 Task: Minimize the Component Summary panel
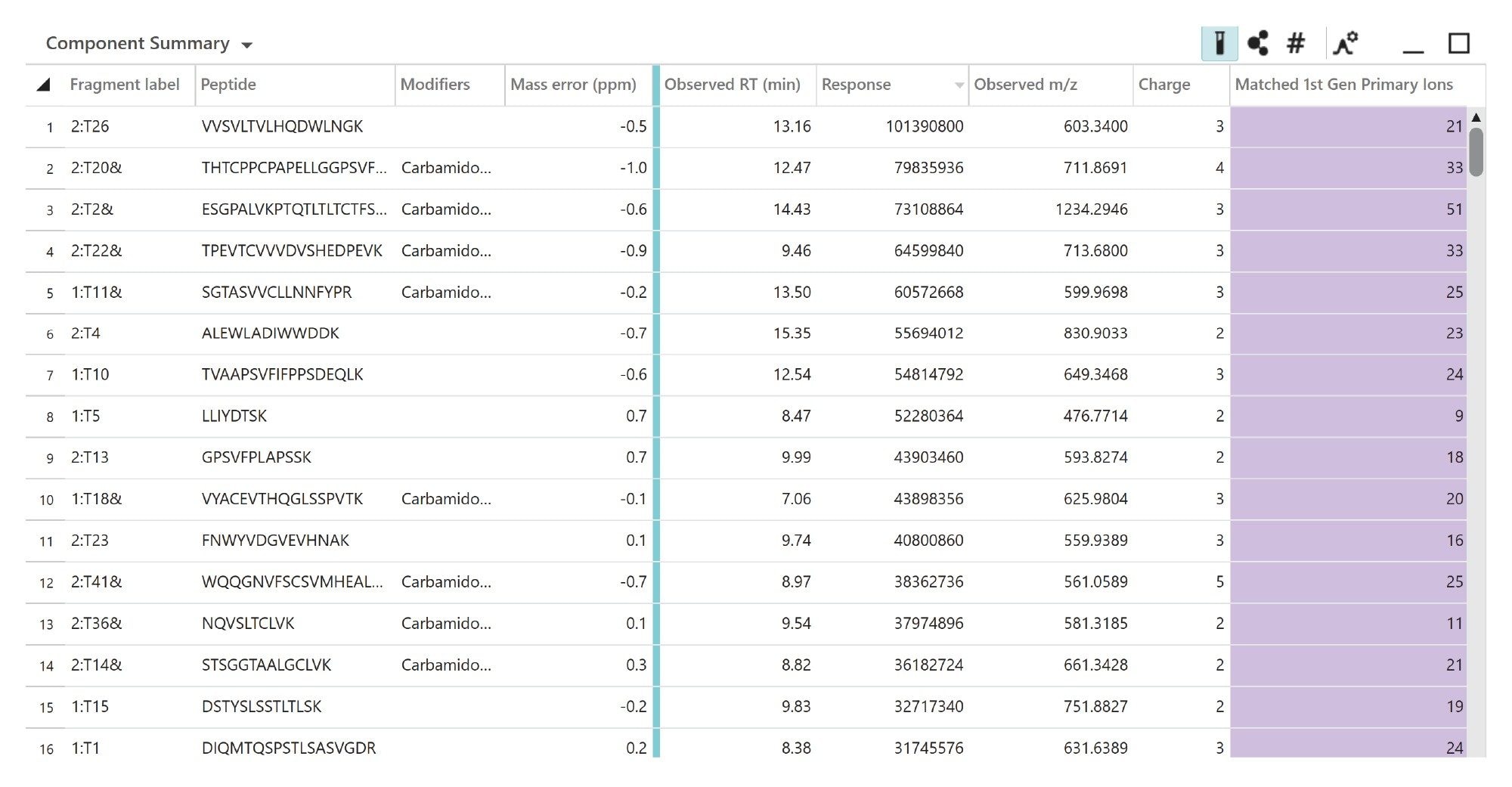tap(1413, 50)
